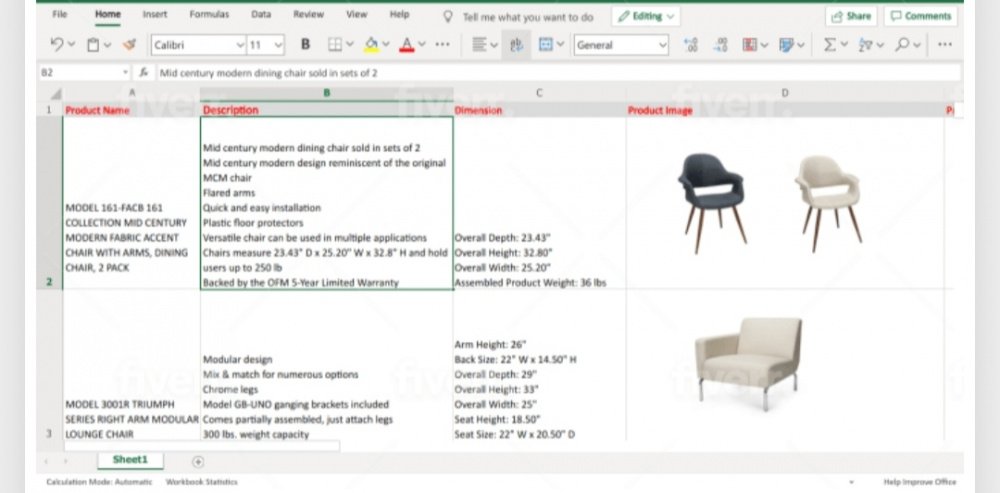Select the Sheet1 tab

[130, 460]
